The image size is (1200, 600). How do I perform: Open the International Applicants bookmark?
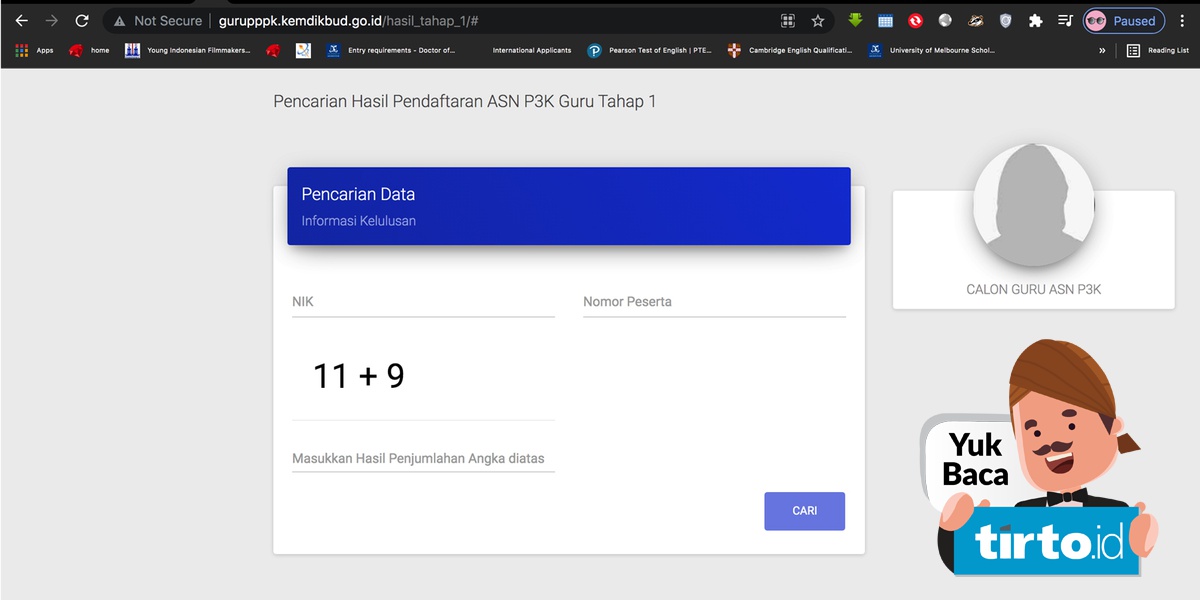tap(531, 50)
